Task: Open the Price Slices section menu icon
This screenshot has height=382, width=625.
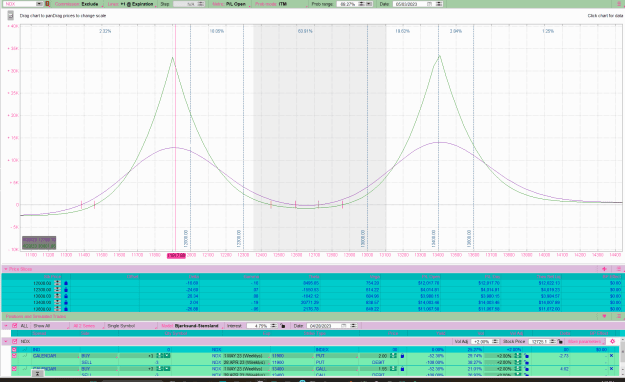Action: [x=619, y=269]
